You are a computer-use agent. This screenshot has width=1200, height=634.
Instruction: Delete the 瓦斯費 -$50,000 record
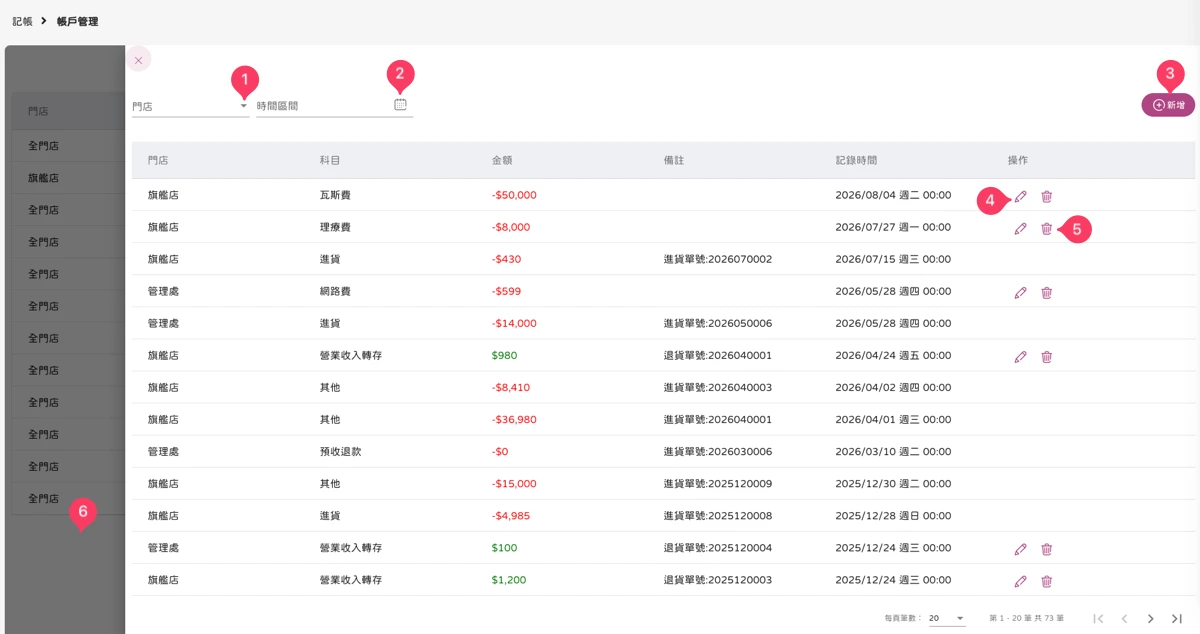pyautogui.click(x=1046, y=196)
